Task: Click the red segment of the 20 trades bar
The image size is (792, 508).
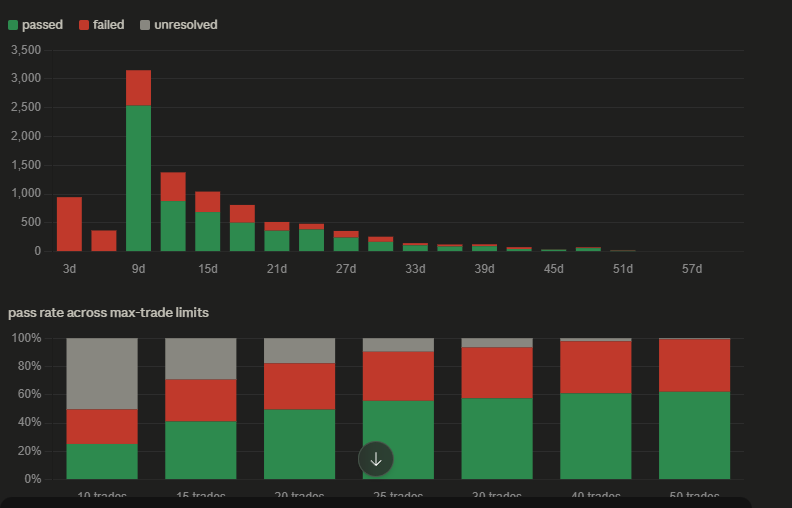Action: click(x=300, y=386)
